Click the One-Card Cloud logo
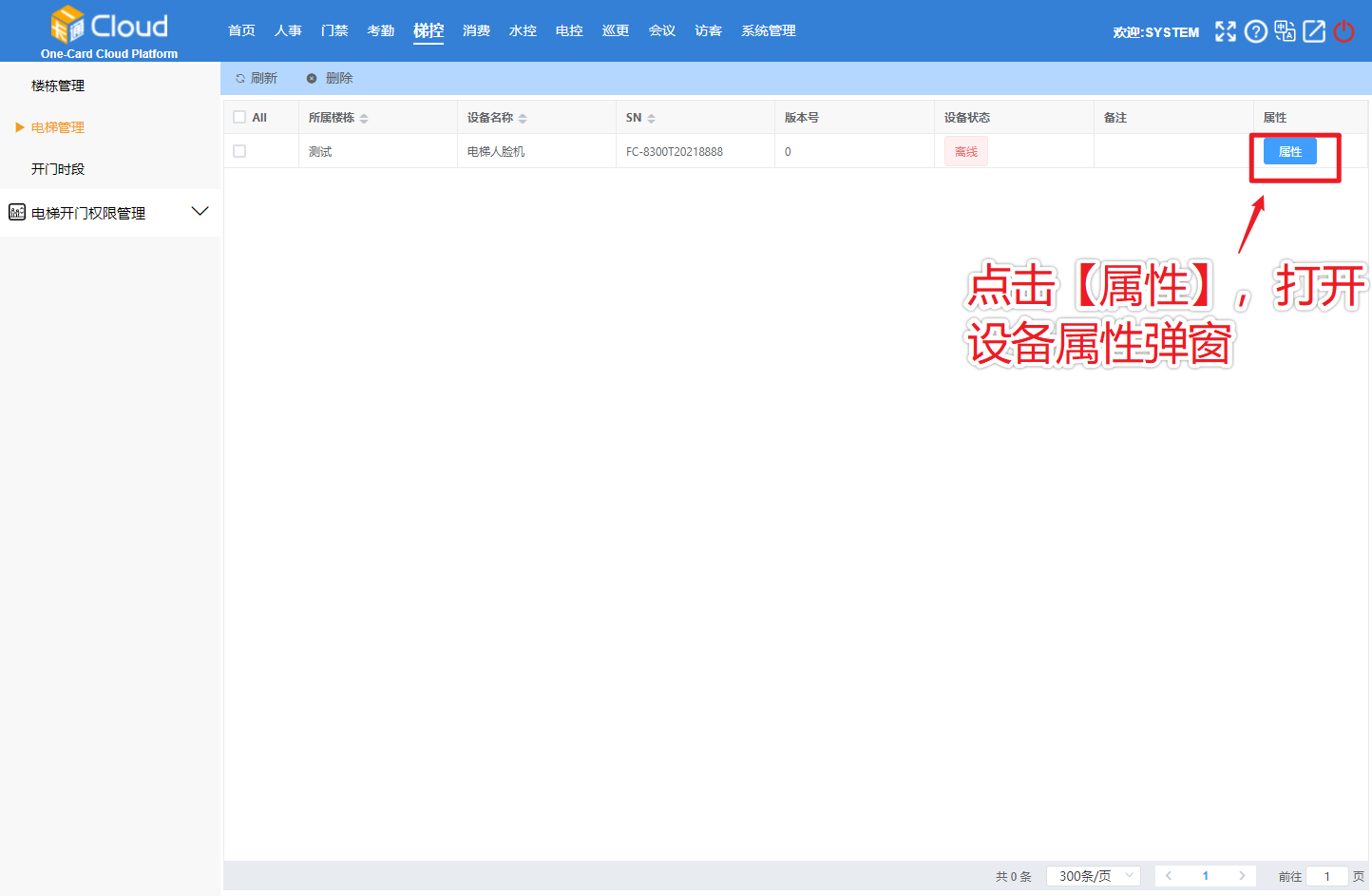 click(108, 31)
